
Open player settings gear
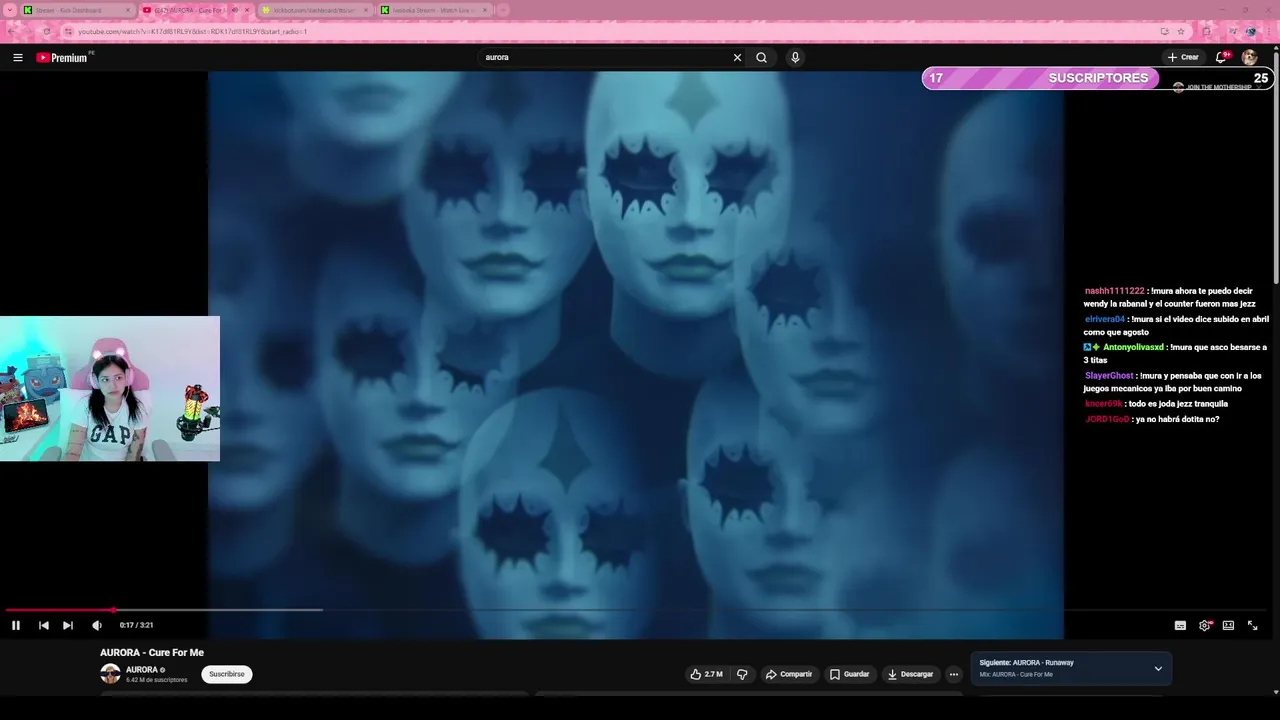1204,625
